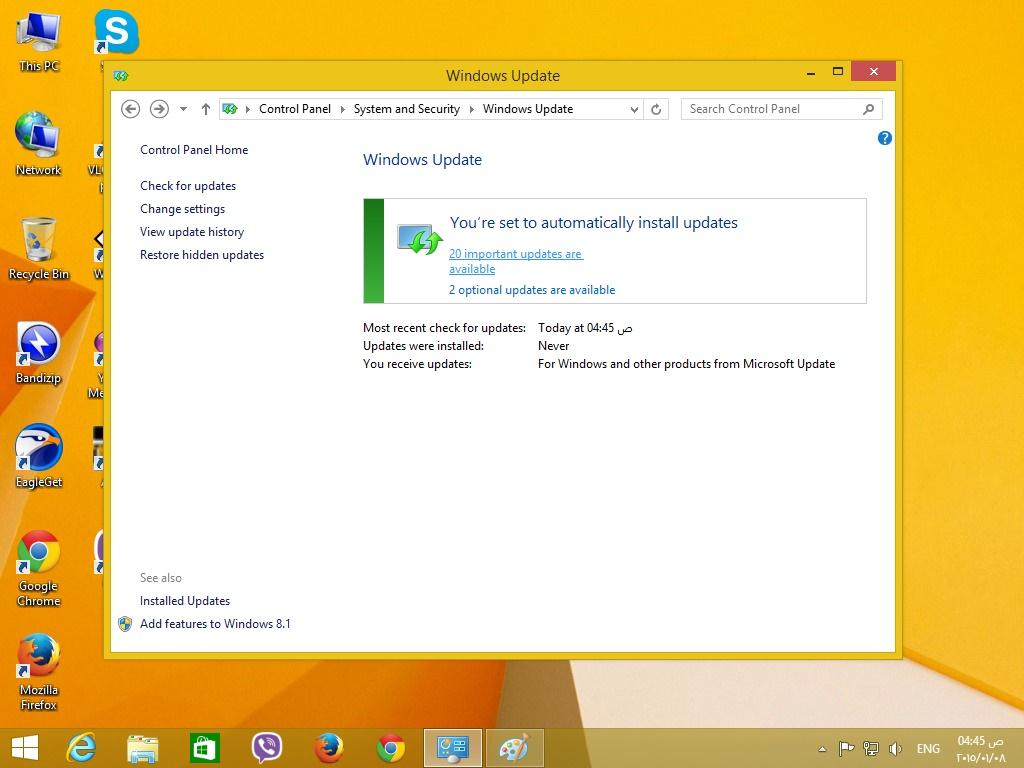Open Change settings
Screen dimensions: 1024x768
(182, 209)
